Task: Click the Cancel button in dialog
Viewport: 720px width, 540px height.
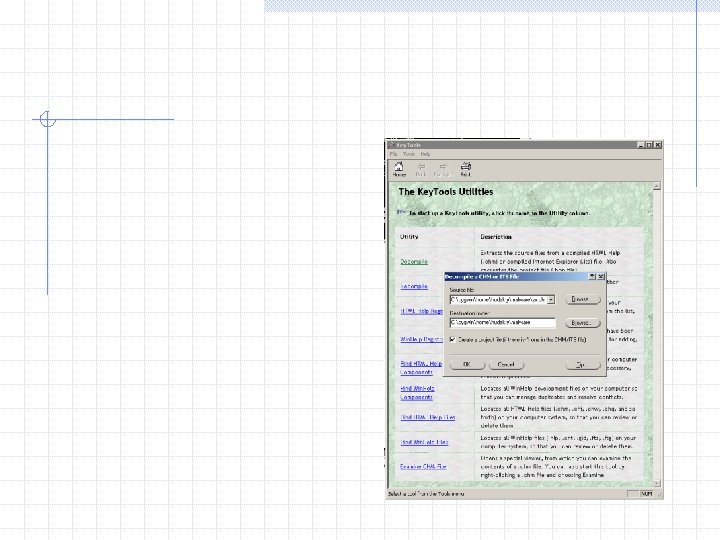Action: pos(506,365)
